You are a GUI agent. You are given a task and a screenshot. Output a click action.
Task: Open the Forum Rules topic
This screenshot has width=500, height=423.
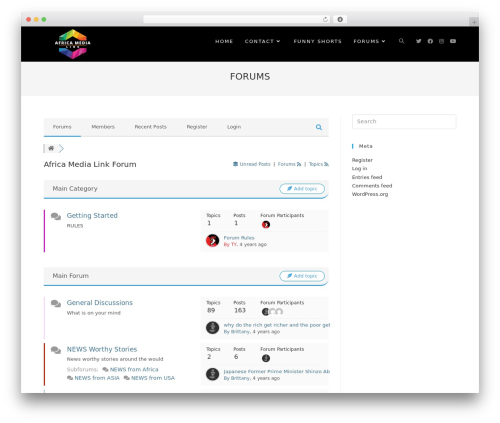click(x=239, y=238)
